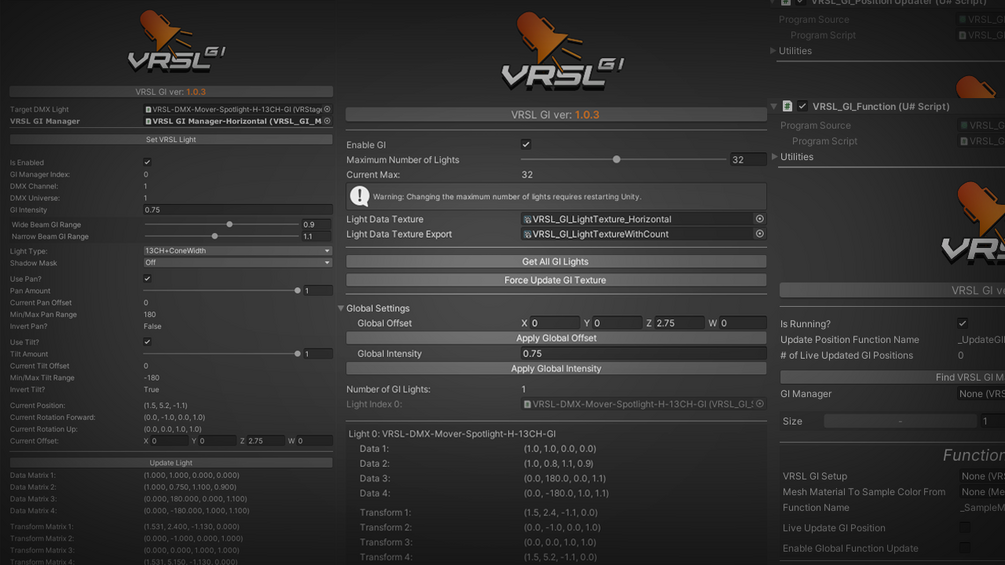Click the Get All GI Lights button

(556, 261)
